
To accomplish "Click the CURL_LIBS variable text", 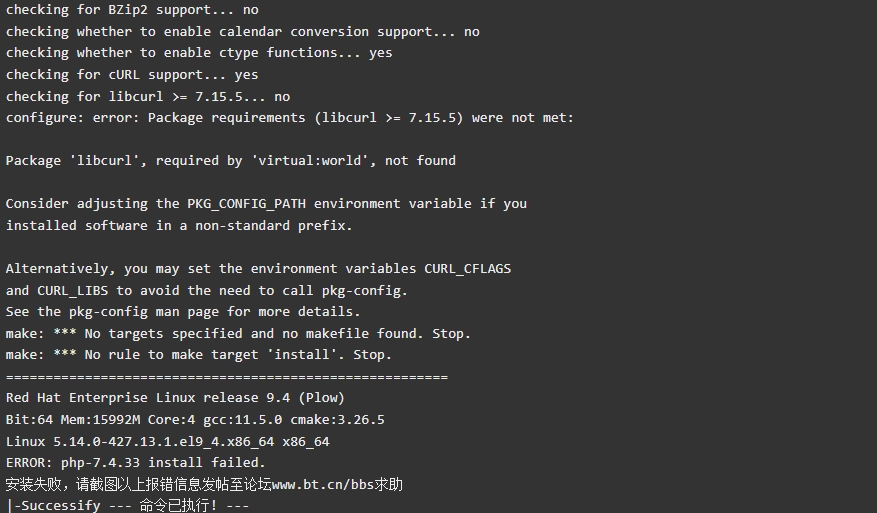I will [x=73, y=291].
